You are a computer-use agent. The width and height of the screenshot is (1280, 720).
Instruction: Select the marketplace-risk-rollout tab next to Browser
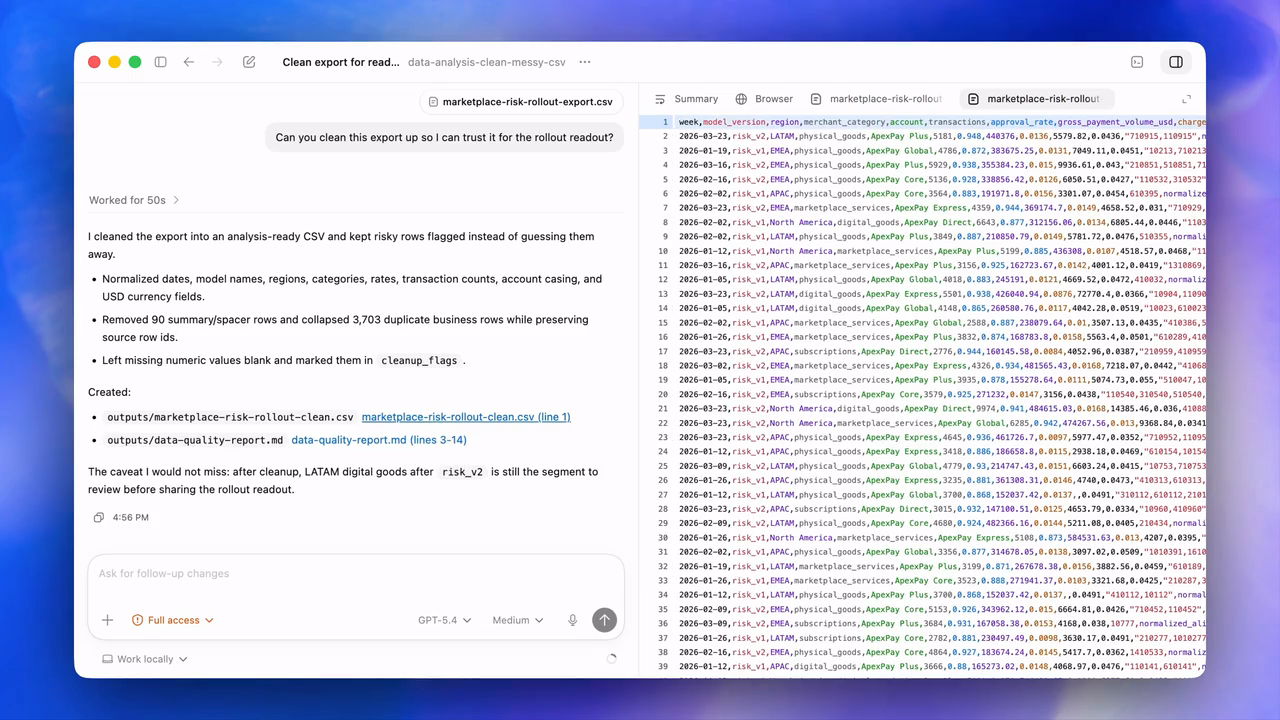click(x=877, y=99)
